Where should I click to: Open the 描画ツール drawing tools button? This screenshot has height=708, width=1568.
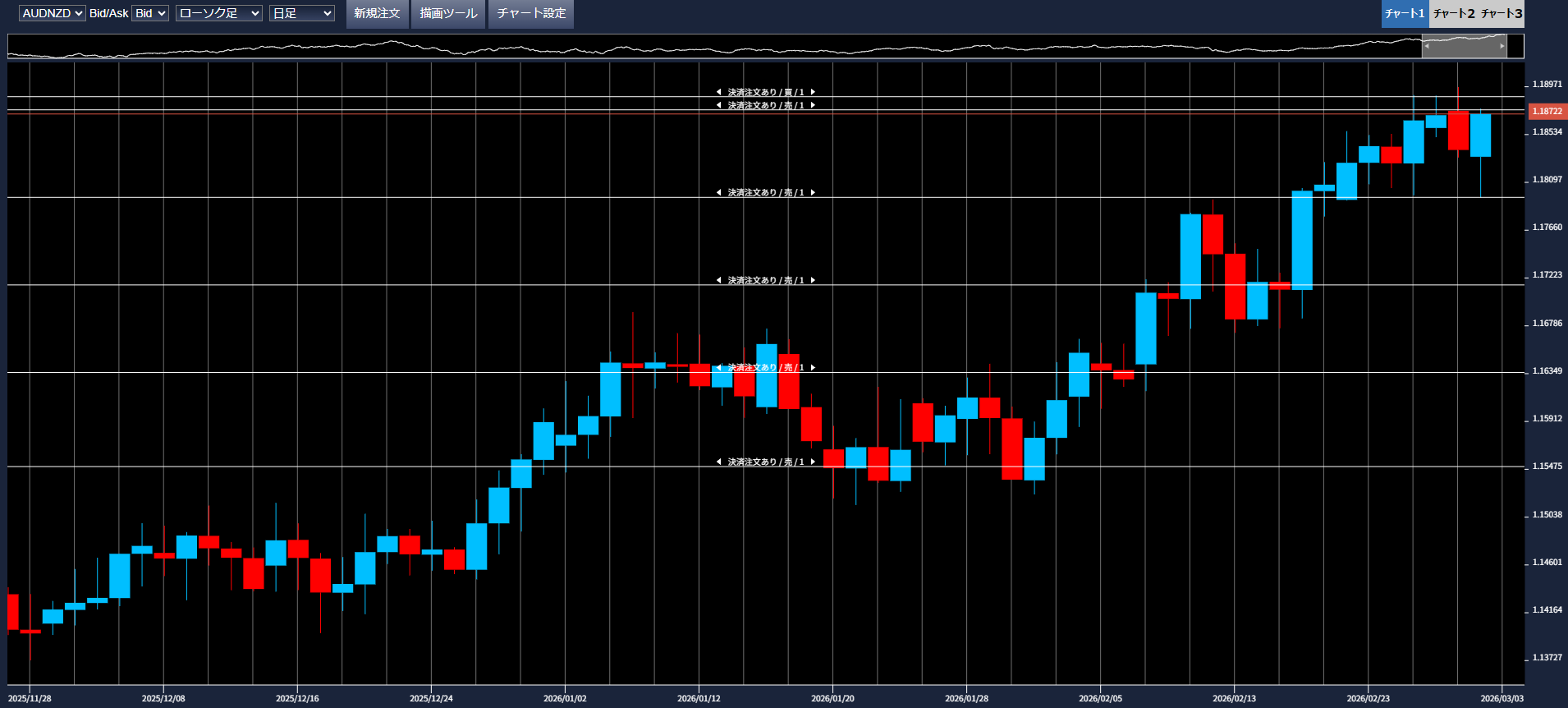pos(448,13)
